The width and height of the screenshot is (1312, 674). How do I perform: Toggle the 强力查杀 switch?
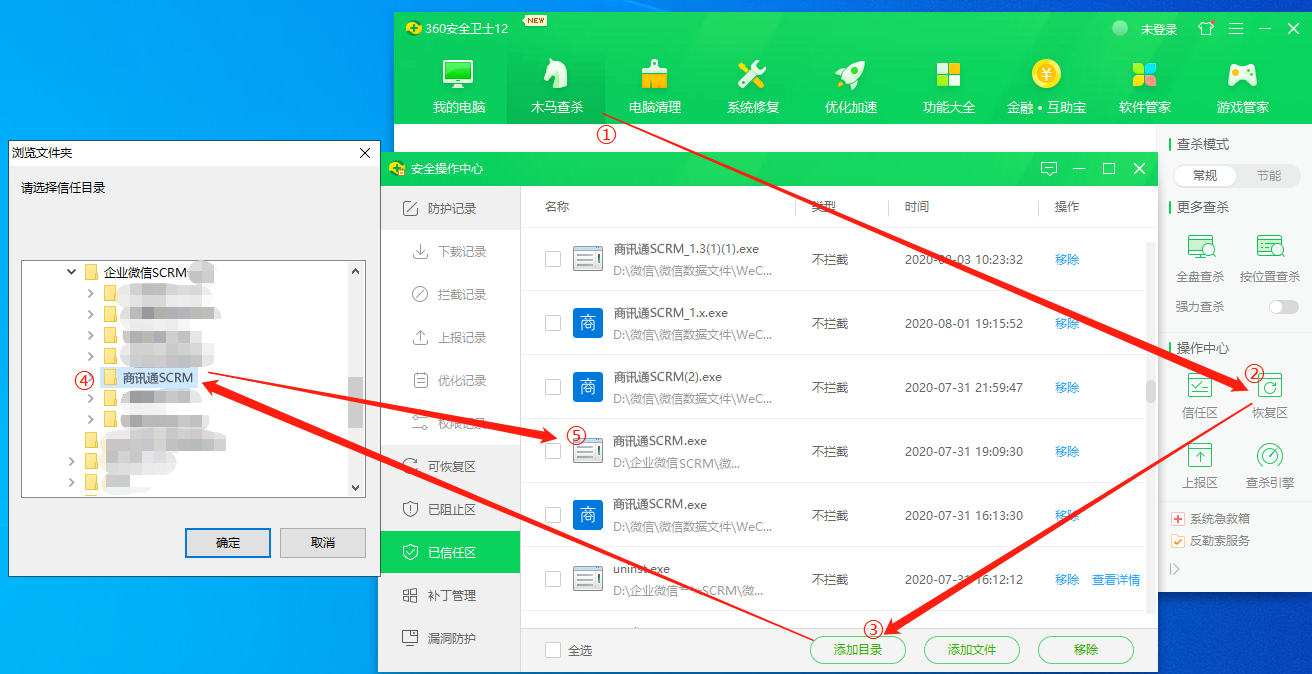pos(1283,307)
